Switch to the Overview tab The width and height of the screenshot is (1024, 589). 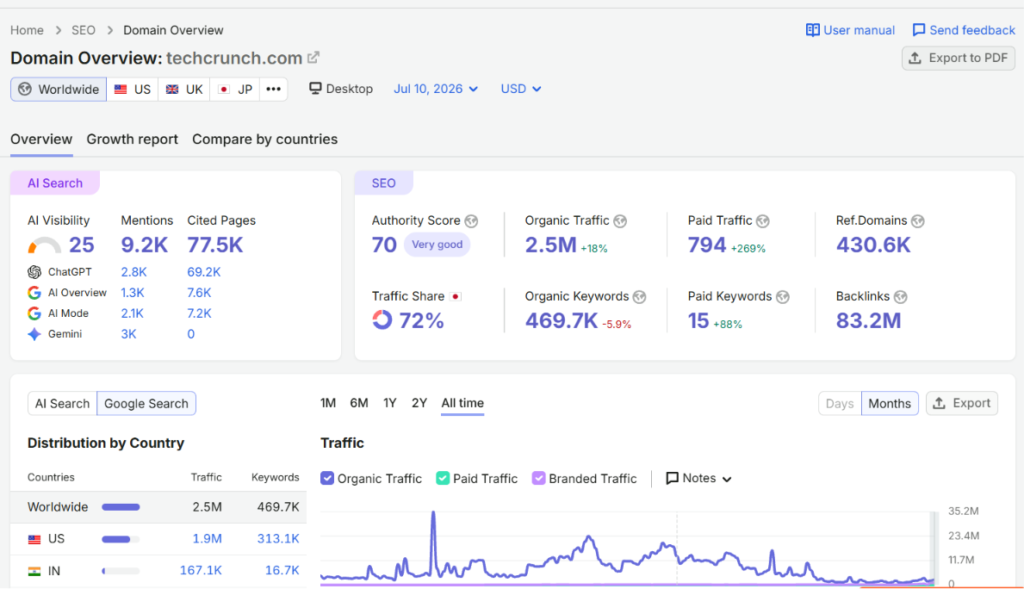click(41, 139)
